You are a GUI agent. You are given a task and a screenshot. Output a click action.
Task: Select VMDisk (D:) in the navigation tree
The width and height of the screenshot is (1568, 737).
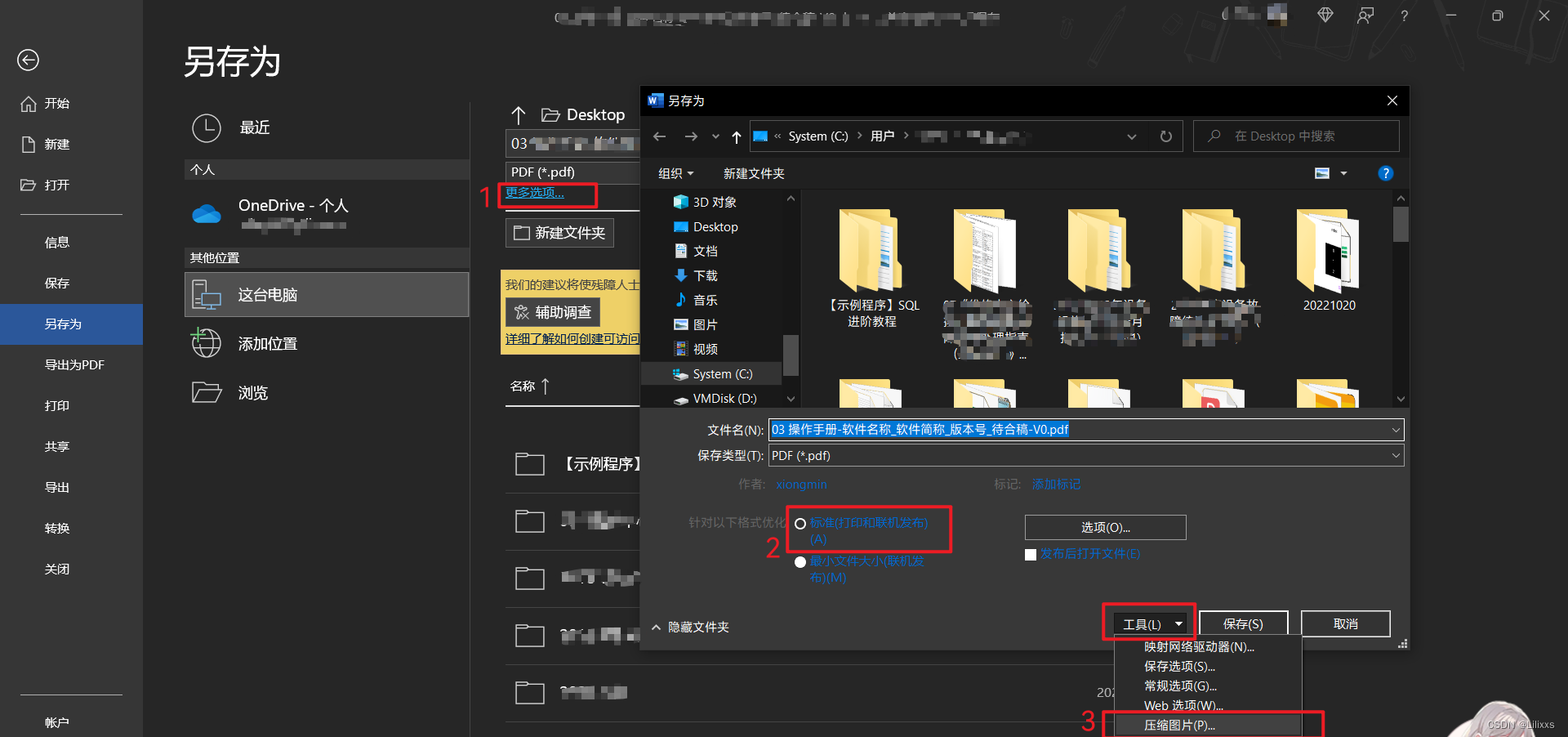tap(715, 398)
